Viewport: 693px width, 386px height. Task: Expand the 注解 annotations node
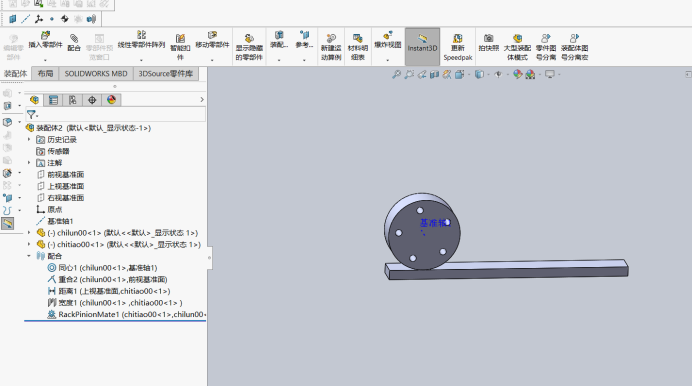[x=29, y=163]
